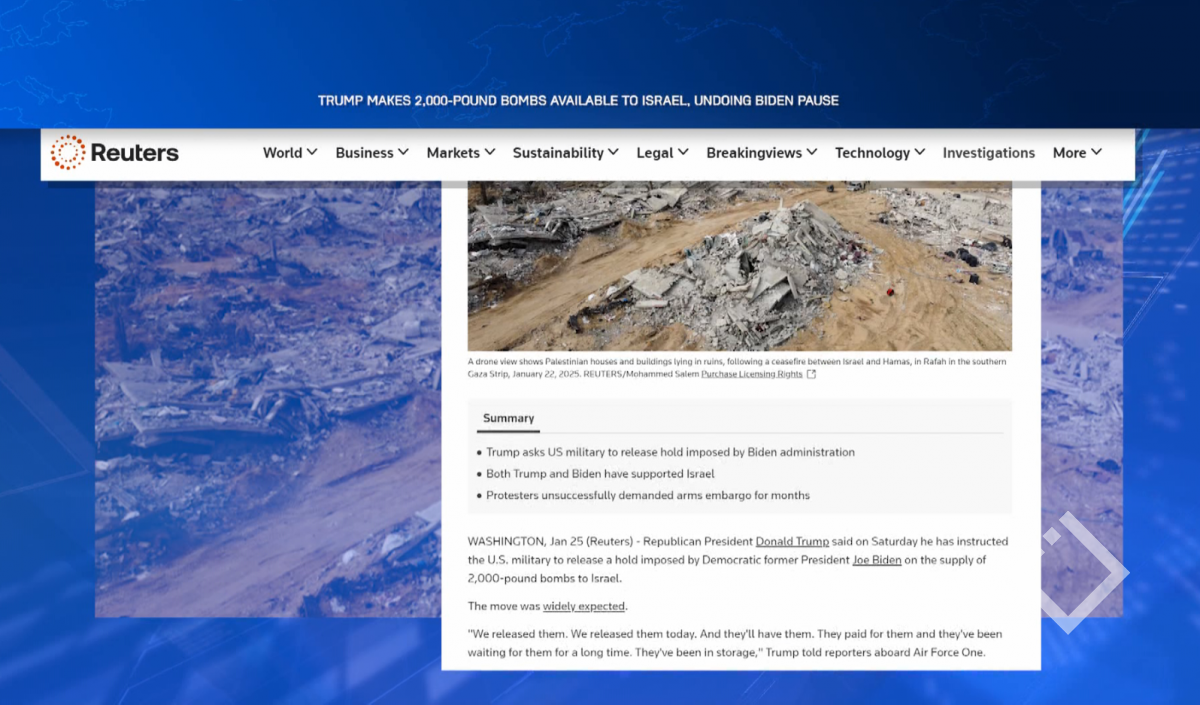Open the Business navigation dropdown
Viewport: 1200px width, 705px height.
pos(372,153)
